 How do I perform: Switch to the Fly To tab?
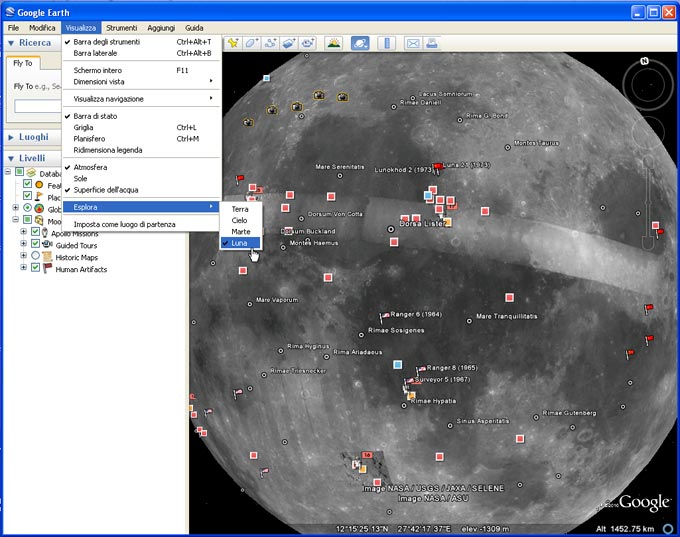[x=23, y=63]
